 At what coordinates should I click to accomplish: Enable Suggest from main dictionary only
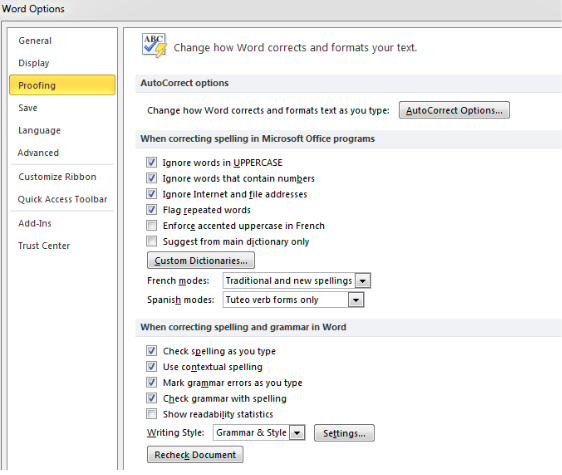point(151,241)
